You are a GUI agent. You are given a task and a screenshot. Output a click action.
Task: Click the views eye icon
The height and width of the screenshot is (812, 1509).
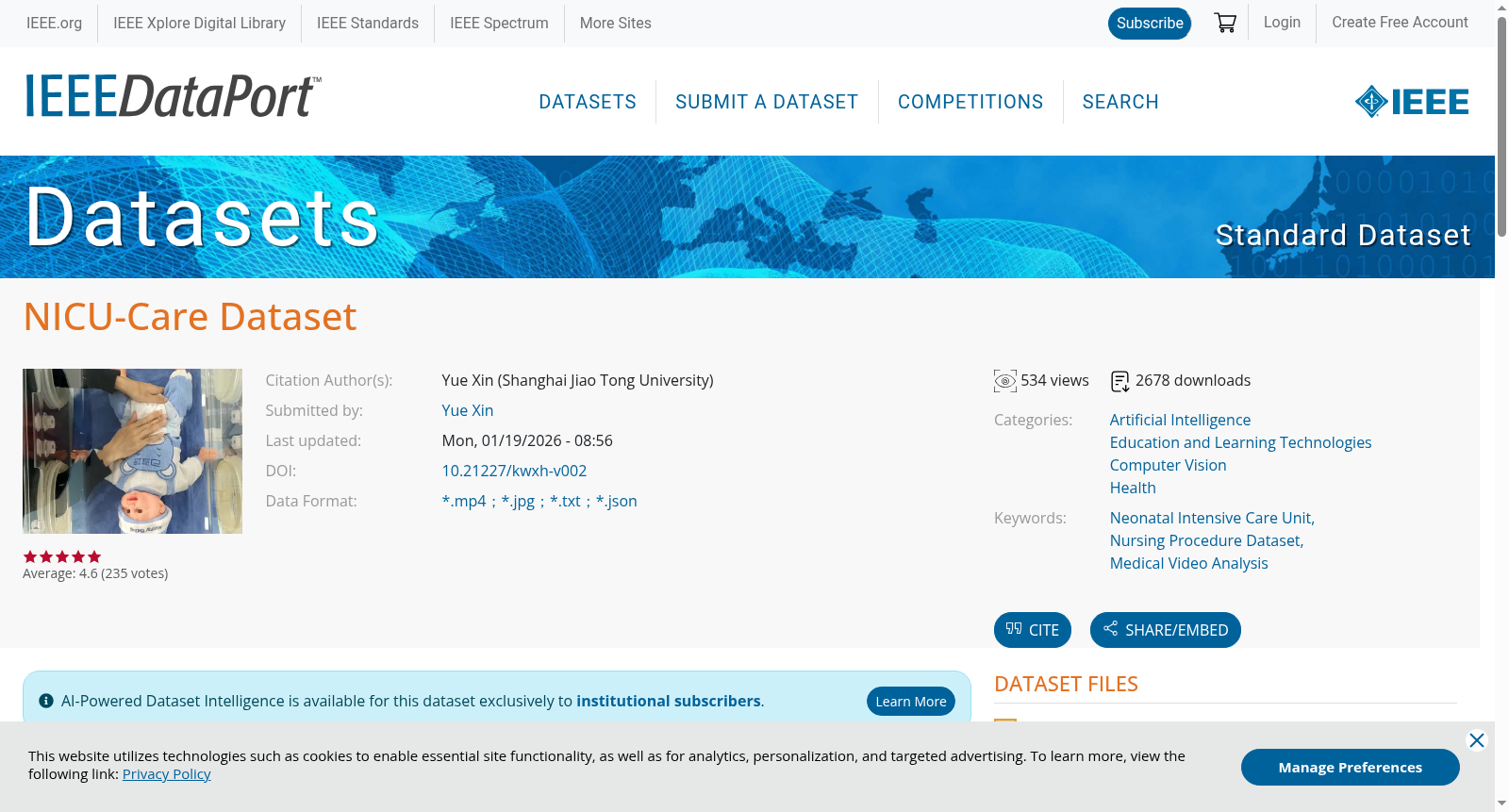(1005, 381)
